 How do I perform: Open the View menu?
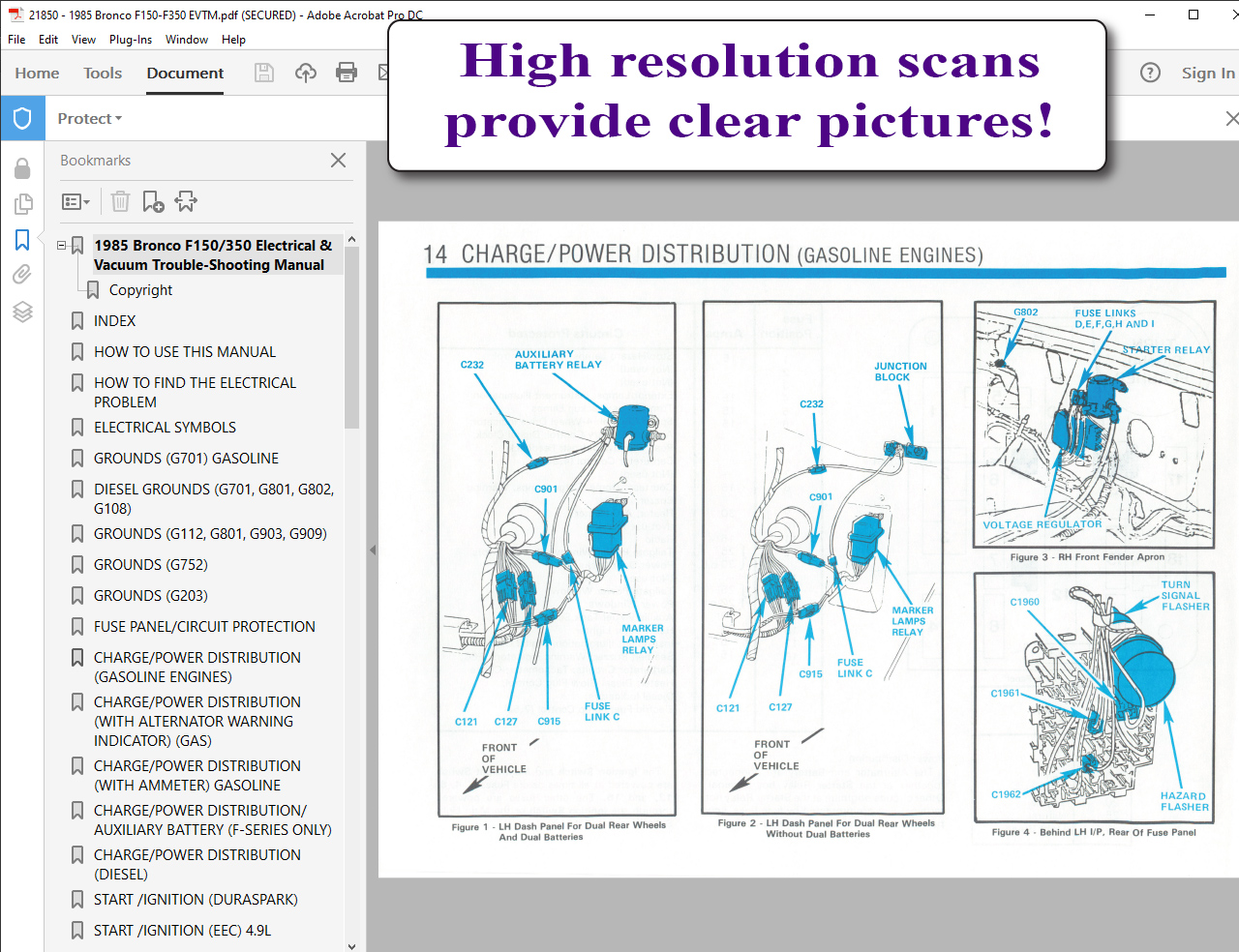83,40
